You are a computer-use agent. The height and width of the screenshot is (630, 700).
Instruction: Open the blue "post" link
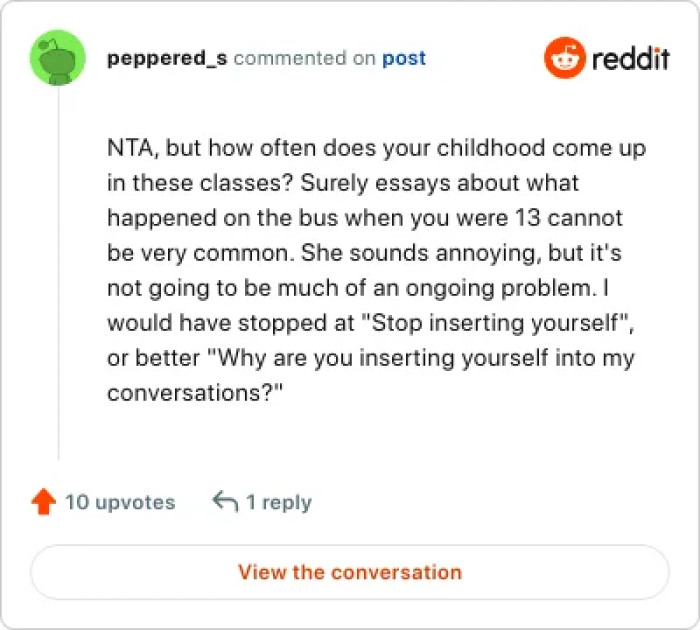coord(404,59)
